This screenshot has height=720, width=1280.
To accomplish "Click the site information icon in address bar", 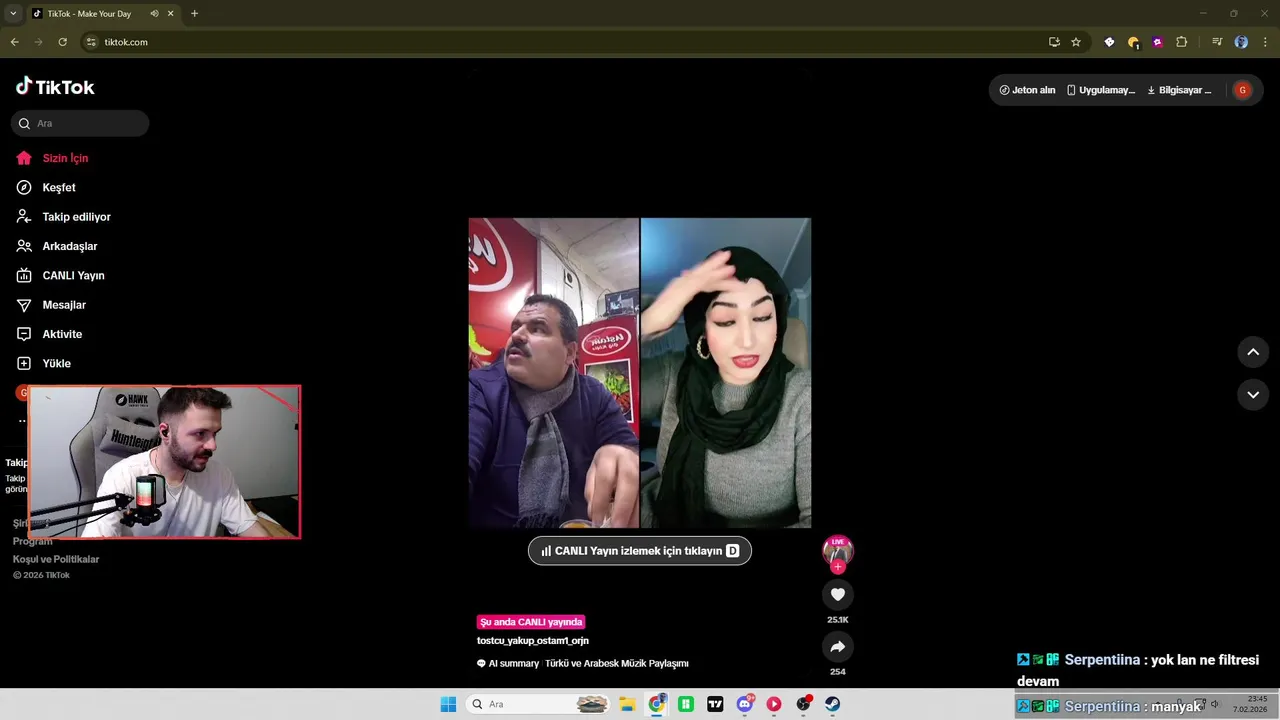I will 91,42.
